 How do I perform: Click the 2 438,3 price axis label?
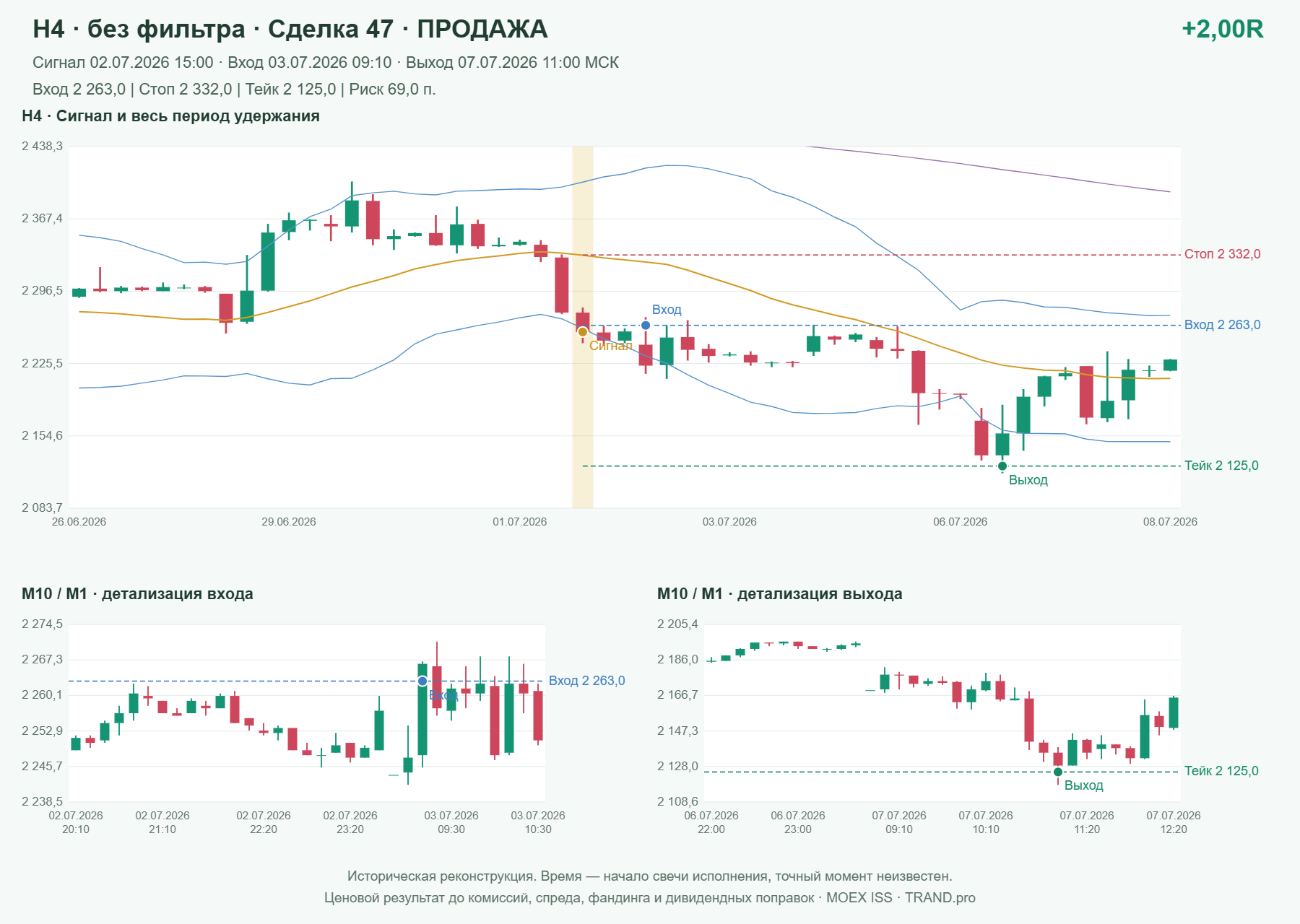coord(42,147)
